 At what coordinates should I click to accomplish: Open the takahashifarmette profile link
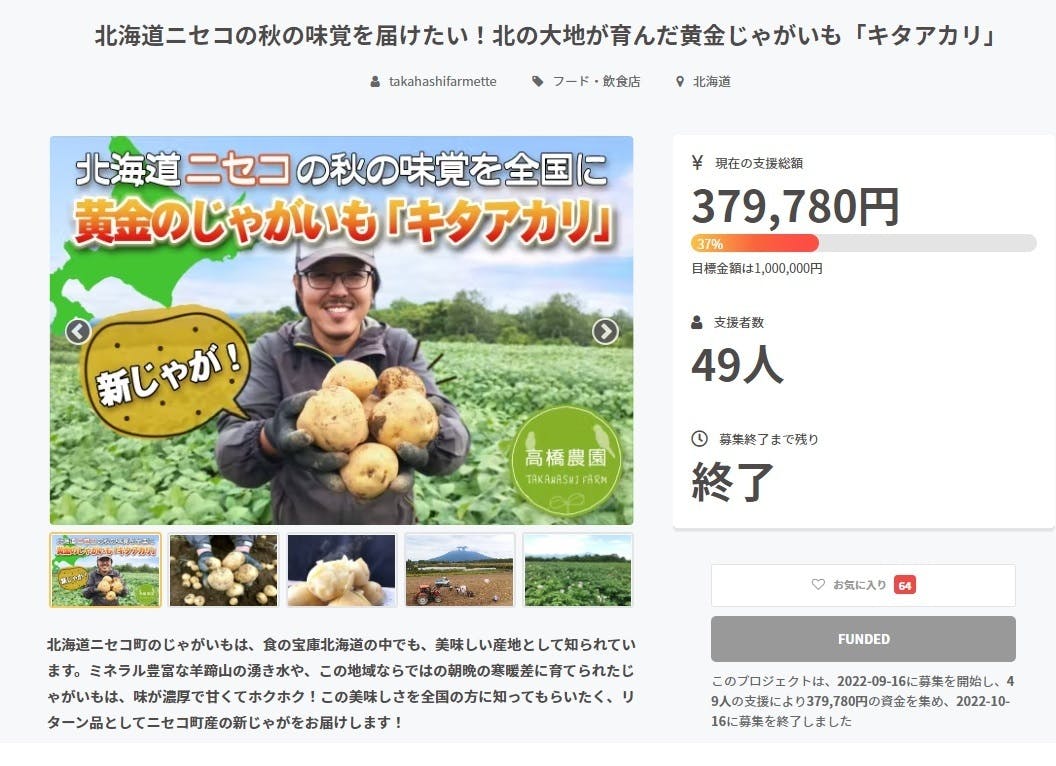pyautogui.click(x=442, y=82)
